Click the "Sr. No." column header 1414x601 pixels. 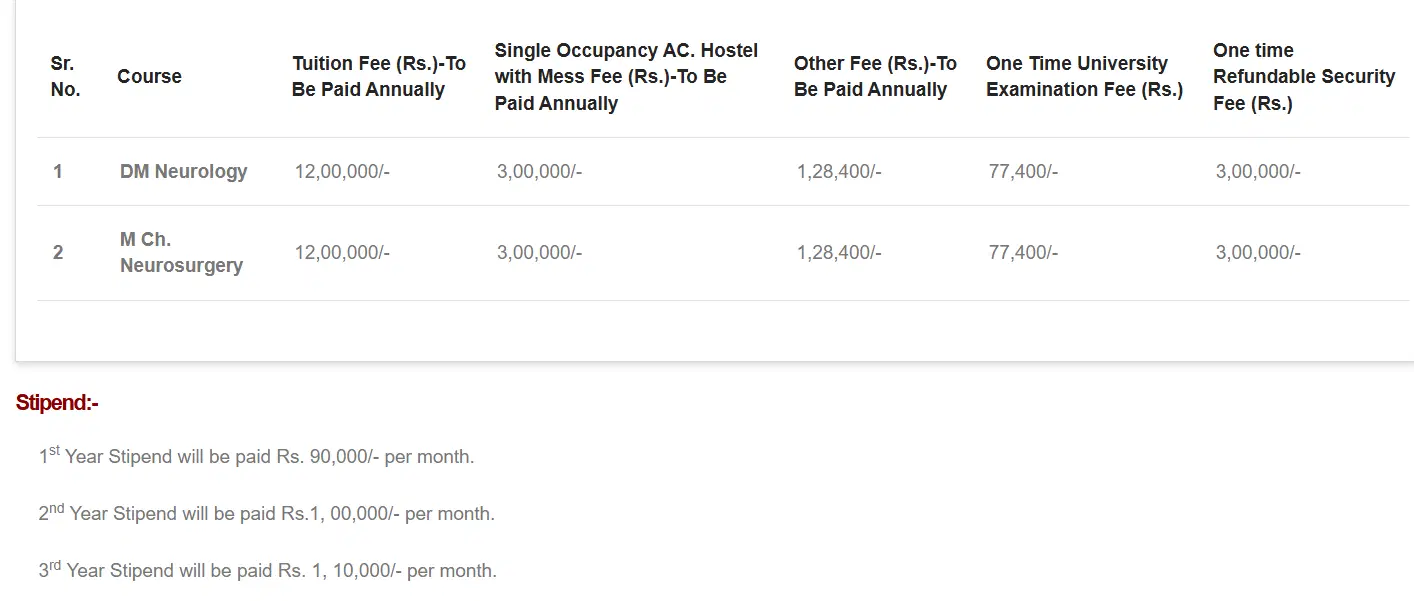point(65,77)
